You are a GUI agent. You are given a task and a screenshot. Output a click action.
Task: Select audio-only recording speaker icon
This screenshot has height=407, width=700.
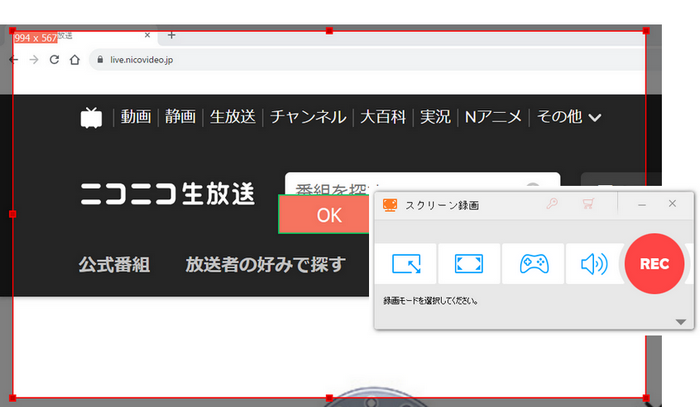594,264
